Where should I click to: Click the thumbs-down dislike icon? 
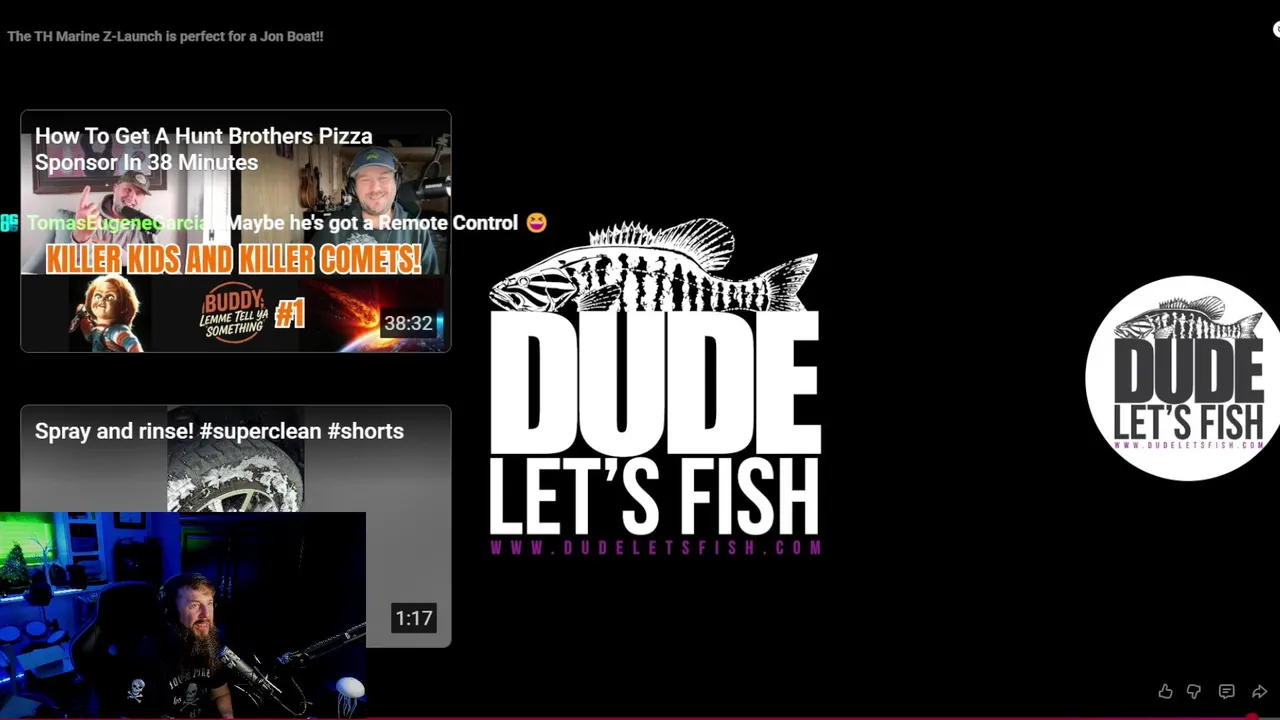(1194, 691)
